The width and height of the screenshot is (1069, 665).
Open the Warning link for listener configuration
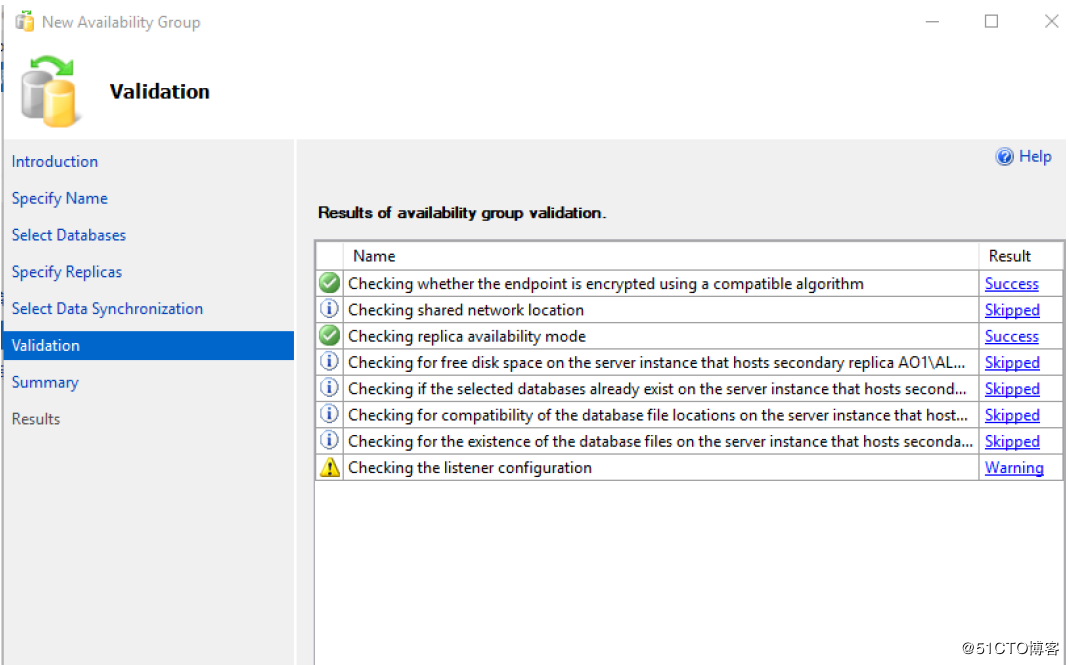click(1014, 468)
